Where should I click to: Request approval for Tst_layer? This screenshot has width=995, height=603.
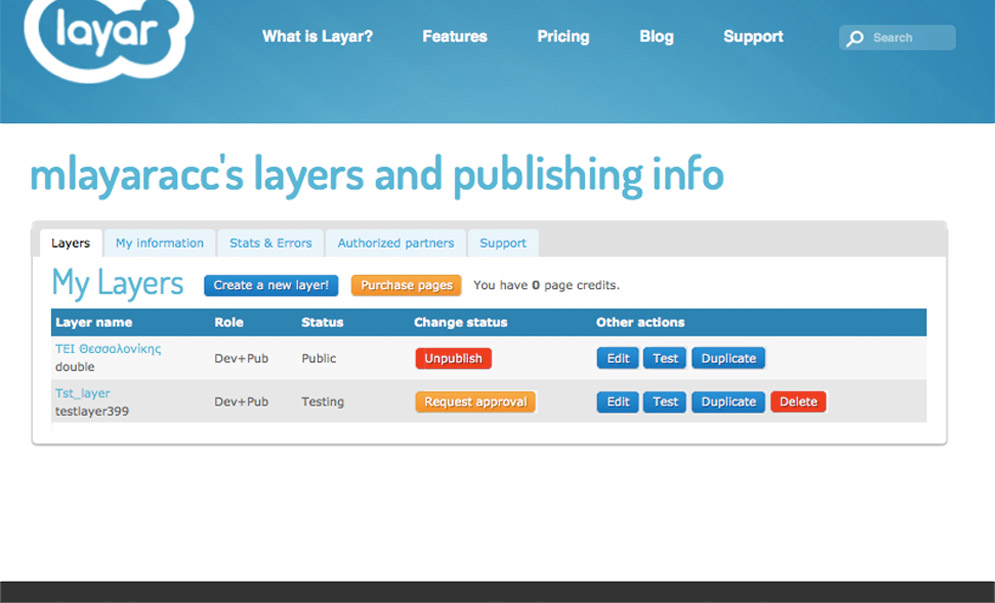click(476, 402)
